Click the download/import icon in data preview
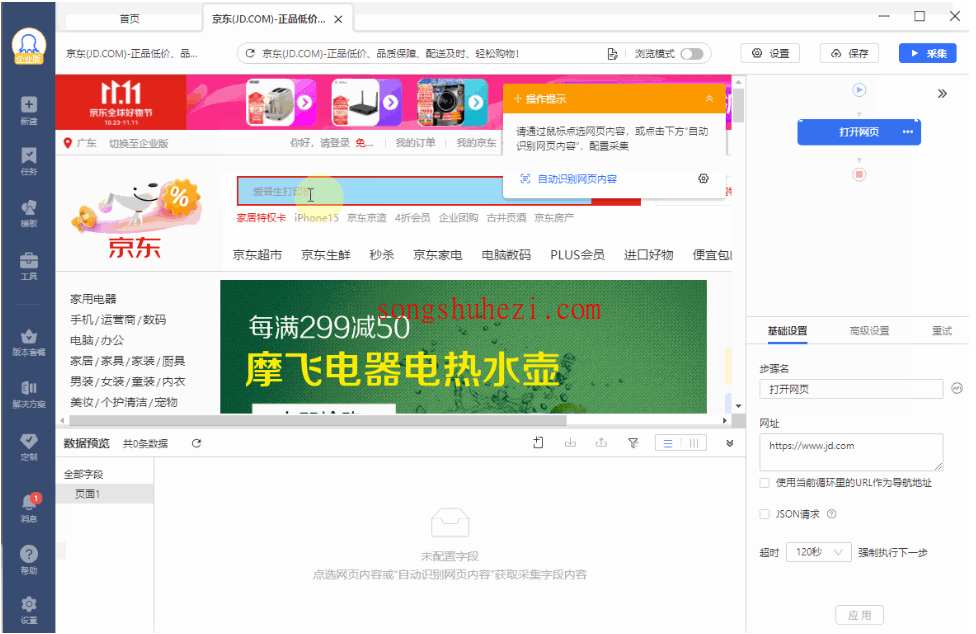 point(570,443)
